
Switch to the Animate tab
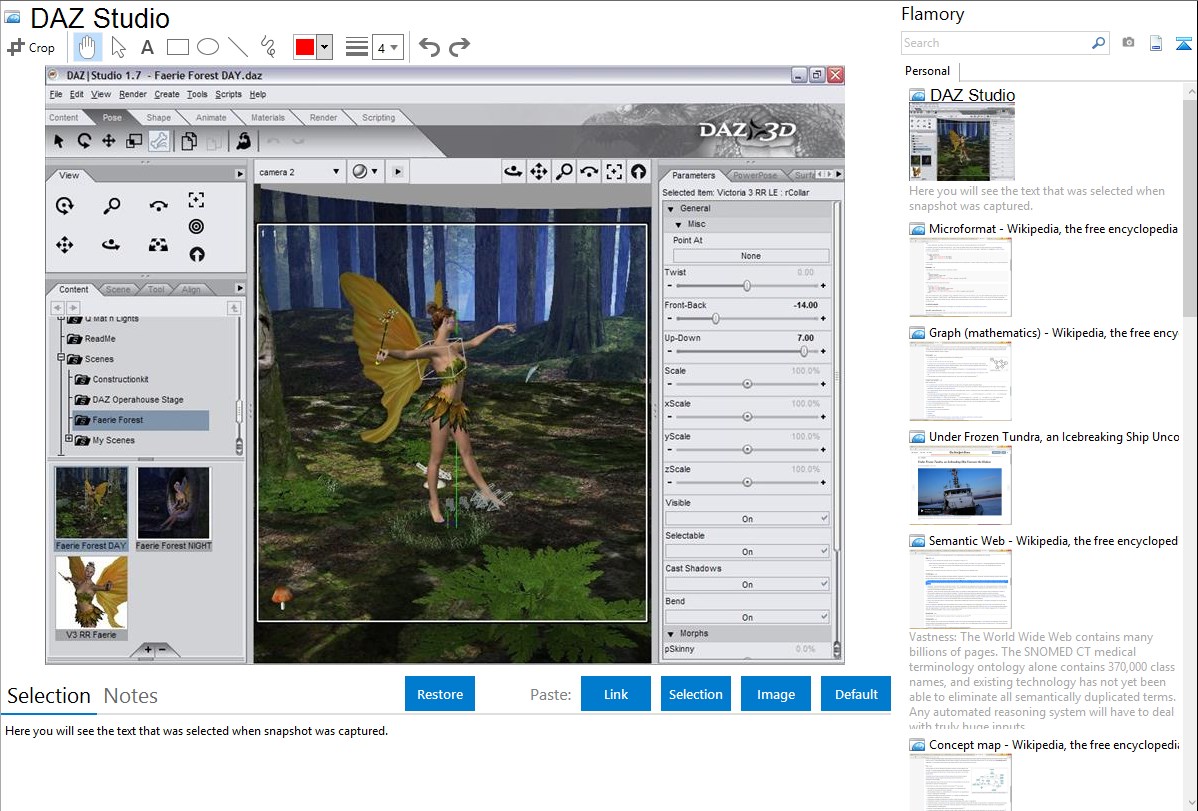211,118
